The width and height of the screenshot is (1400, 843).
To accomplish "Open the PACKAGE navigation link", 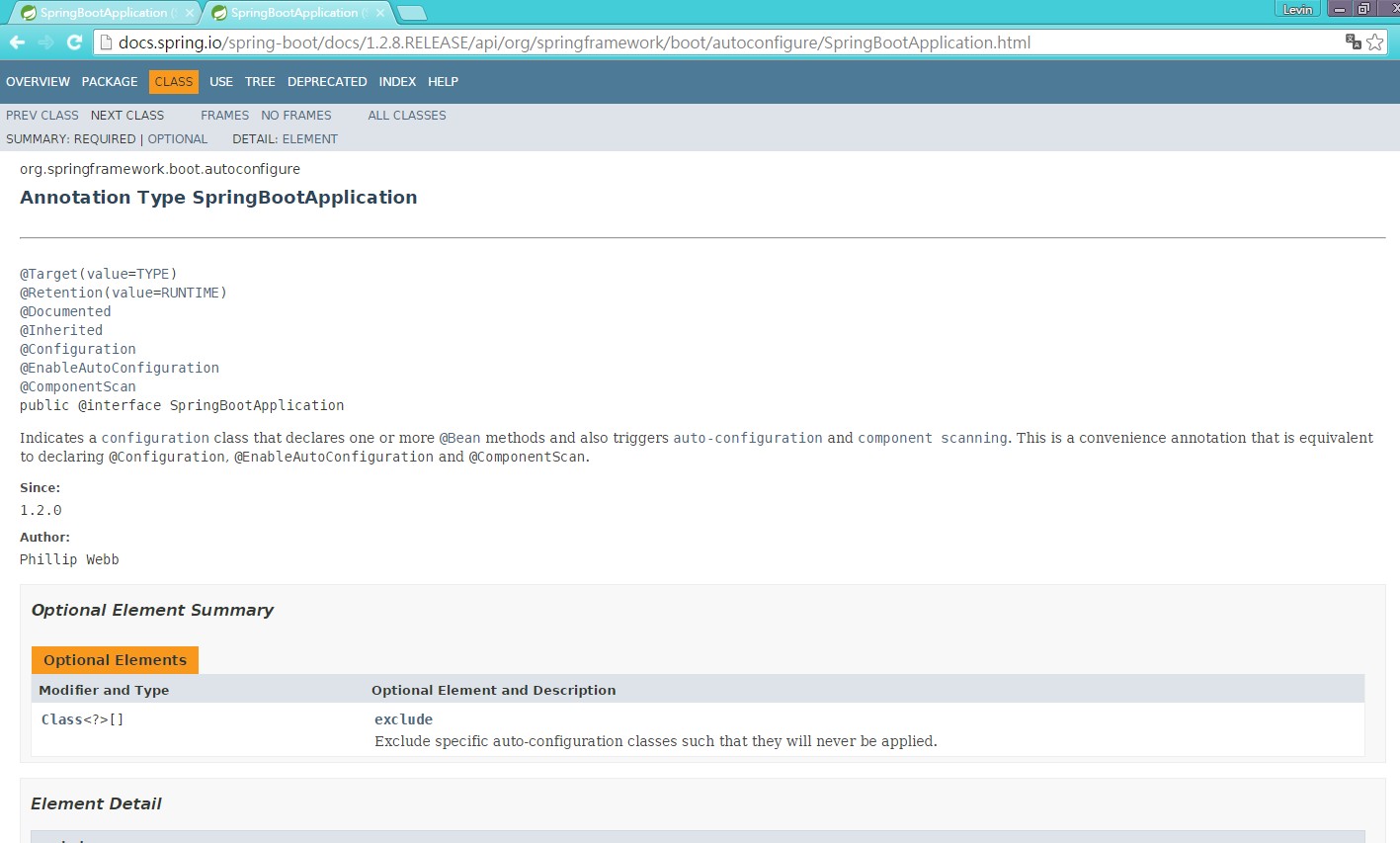I will [109, 82].
